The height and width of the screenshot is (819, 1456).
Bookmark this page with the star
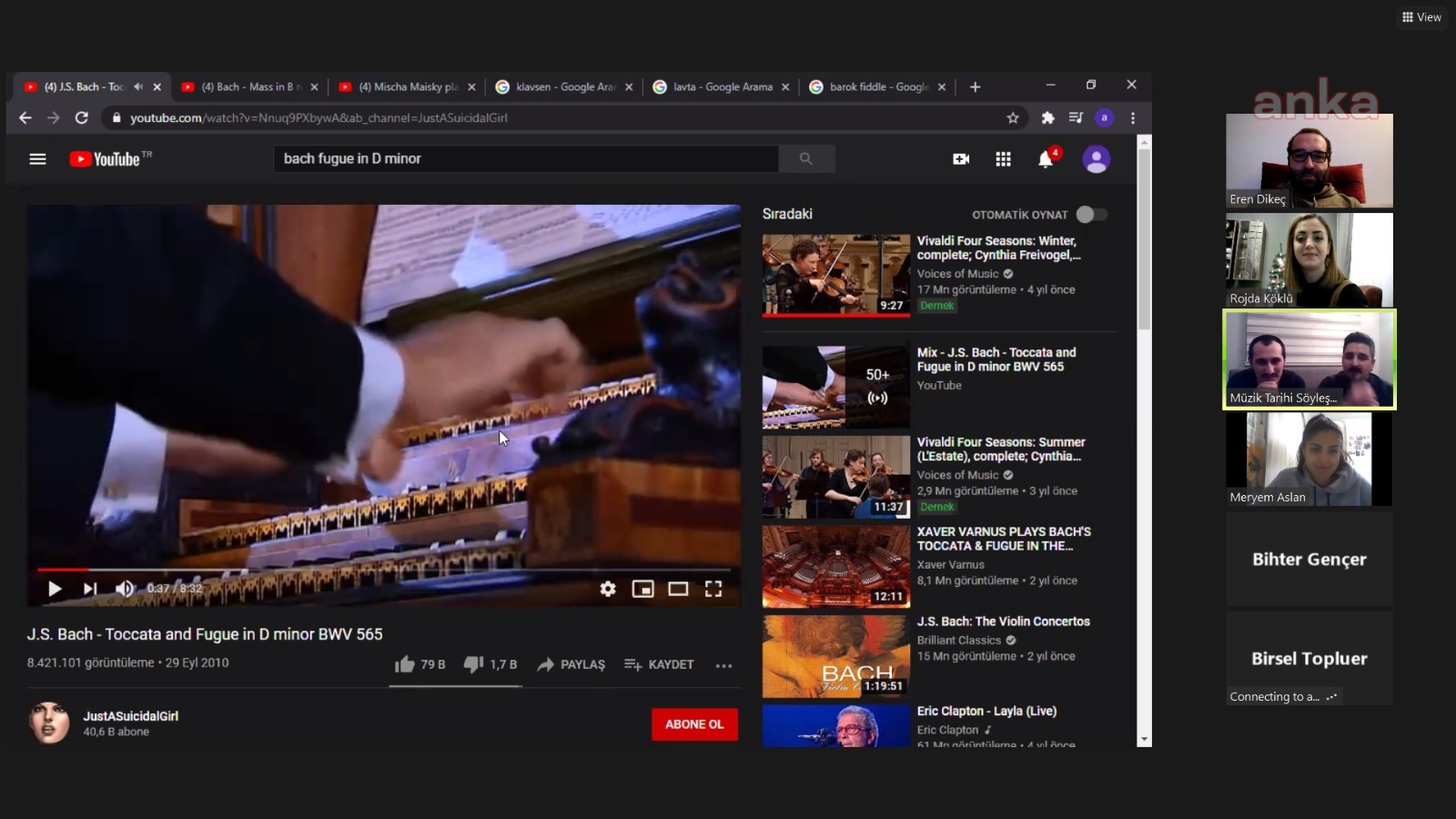coord(1013,117)
